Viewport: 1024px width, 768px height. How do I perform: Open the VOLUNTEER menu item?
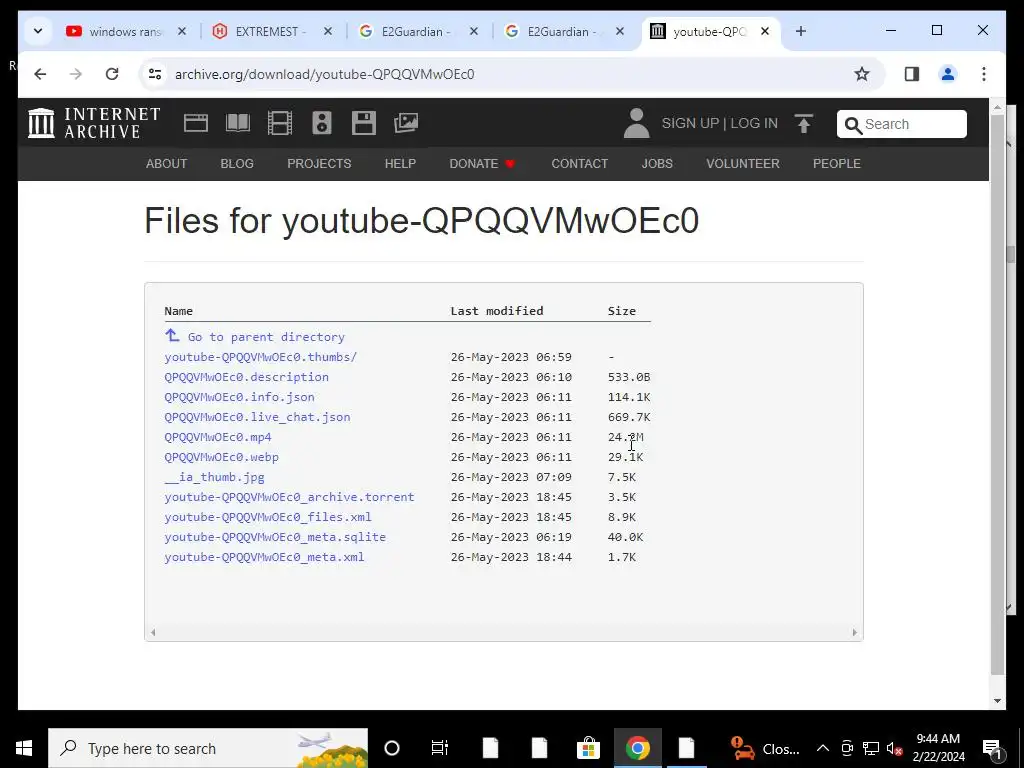click(743, 164)
